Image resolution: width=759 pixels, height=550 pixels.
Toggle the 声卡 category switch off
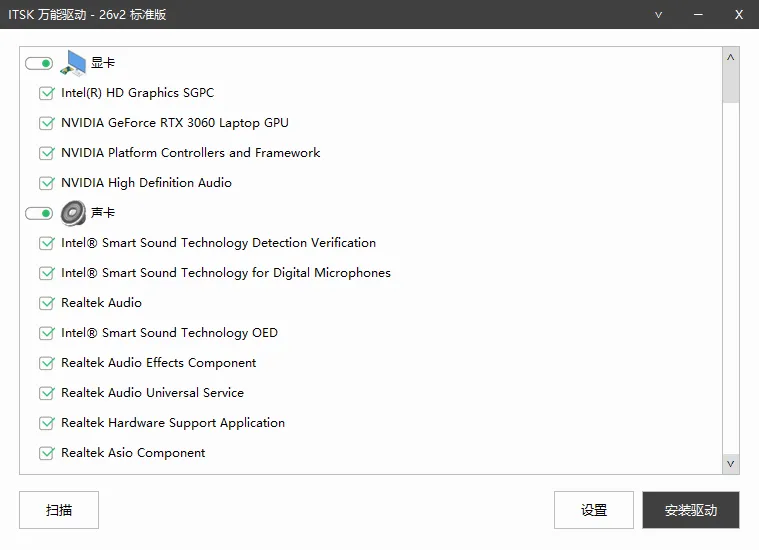tap(39, 213)
